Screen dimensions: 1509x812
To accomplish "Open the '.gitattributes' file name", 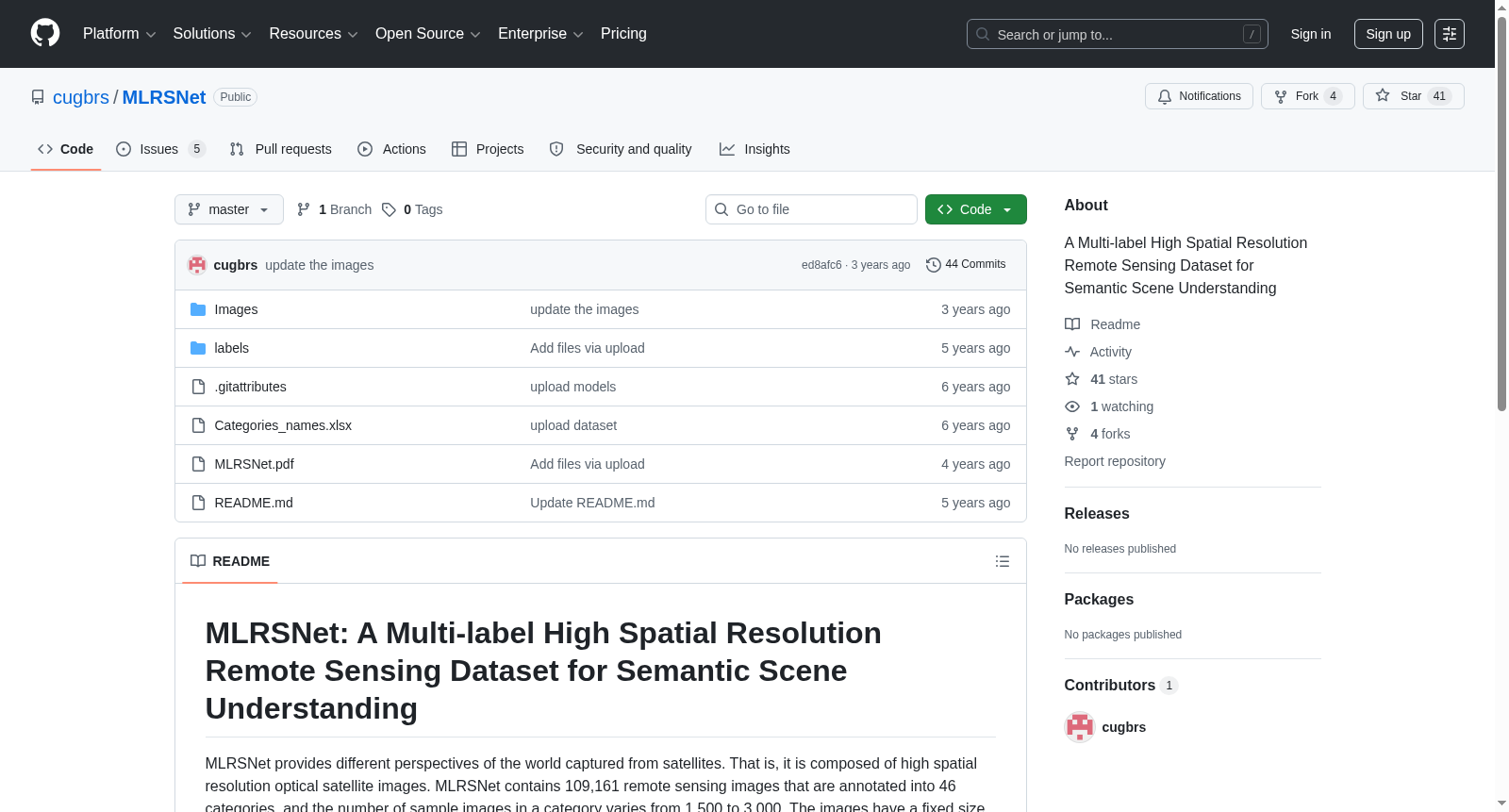I will tap(251, 387).
